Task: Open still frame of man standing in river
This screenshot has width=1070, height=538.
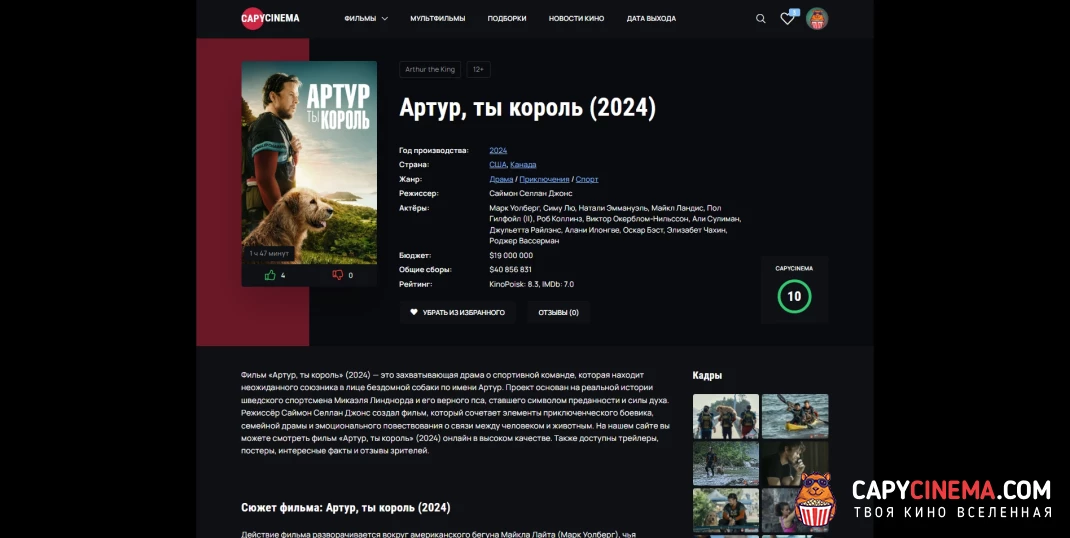Action: pos(725,464)
